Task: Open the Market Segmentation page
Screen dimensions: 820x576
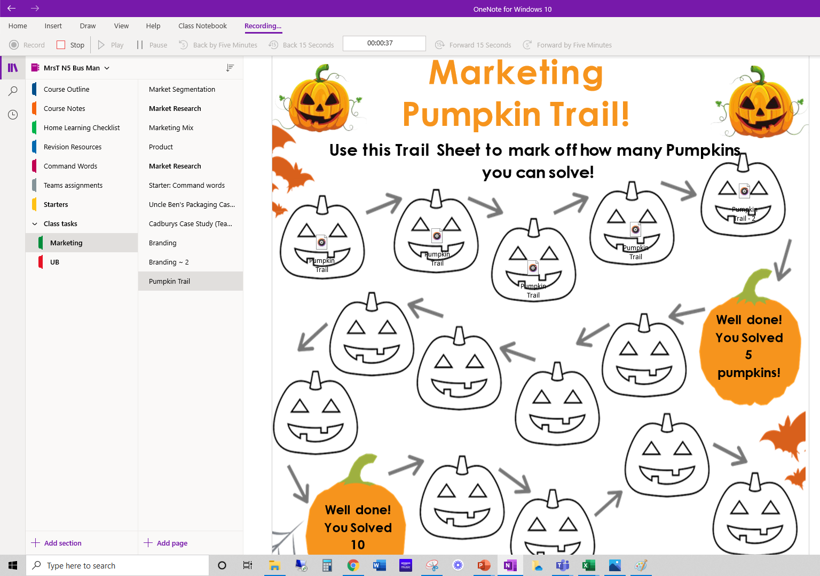Action: pos(191,89)
